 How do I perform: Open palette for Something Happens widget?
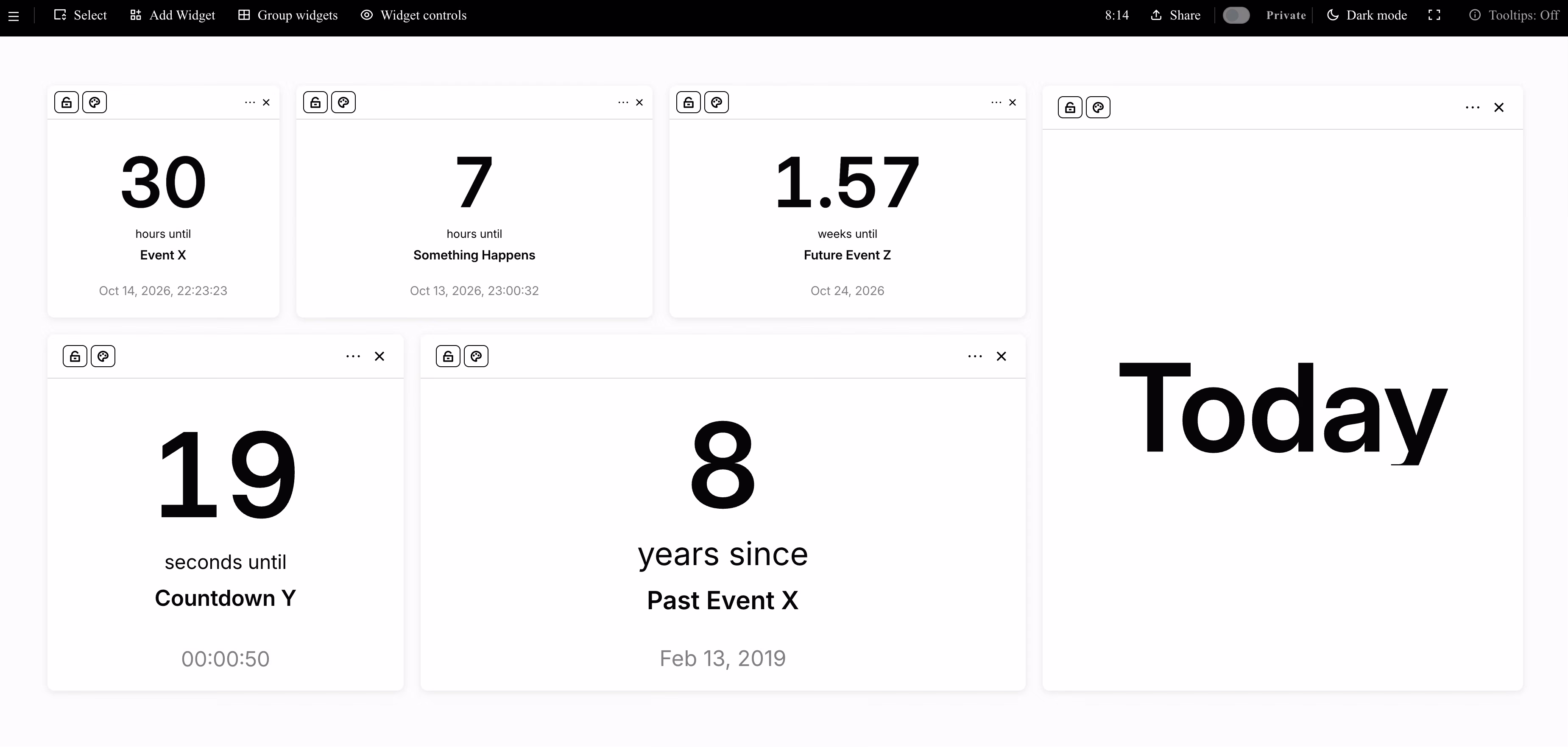click(343, 102)
